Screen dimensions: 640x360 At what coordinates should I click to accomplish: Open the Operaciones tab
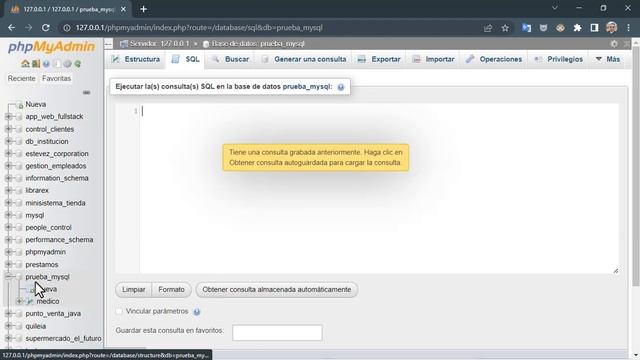point(494,59)
